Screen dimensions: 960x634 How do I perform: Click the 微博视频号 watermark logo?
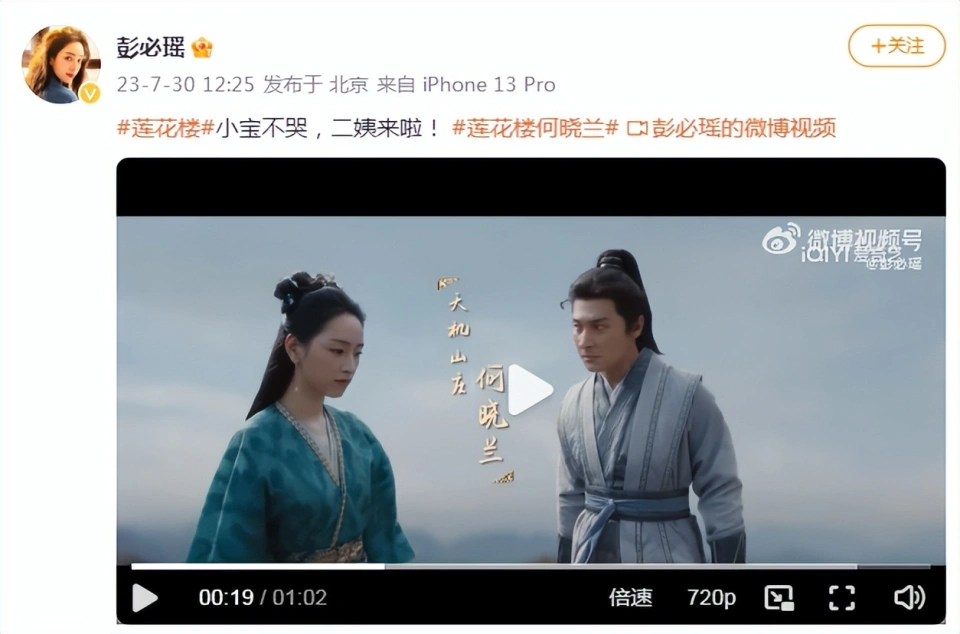pyautogui.click(x=842, y=240)
